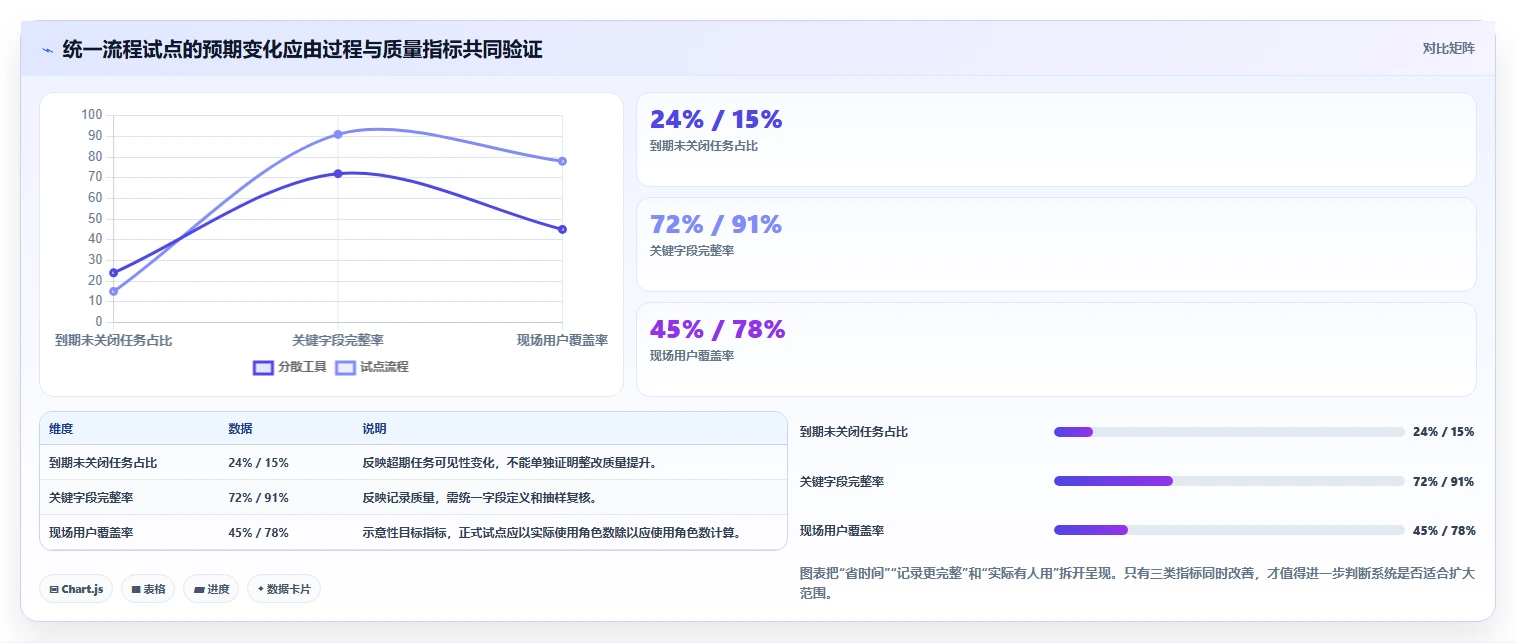Viewport: 1516px width, 643px height.
Task: Click the 数据卡片 tag chip
Action: point(284,589)
